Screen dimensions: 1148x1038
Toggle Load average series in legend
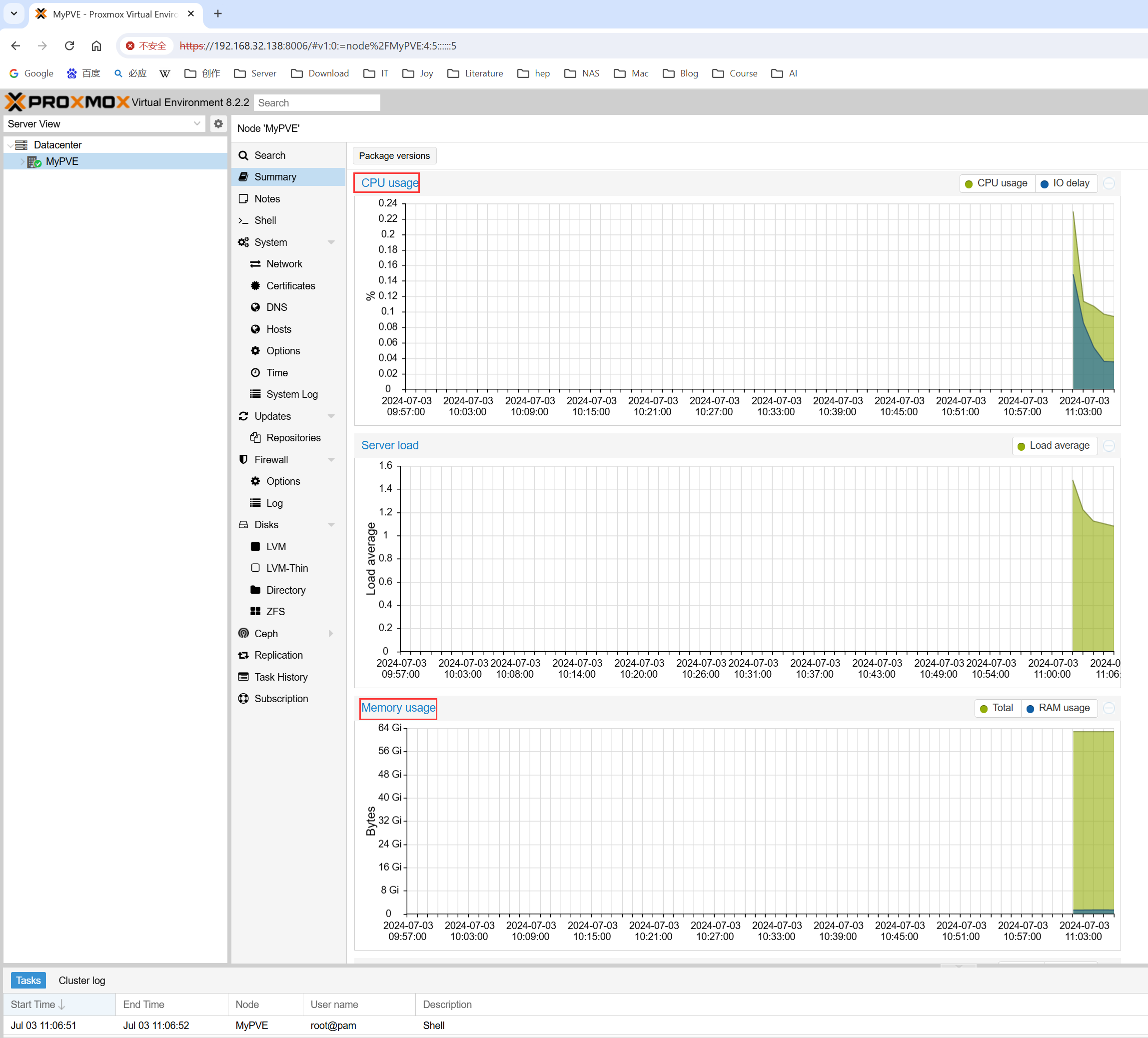(x=1054, y=446)
